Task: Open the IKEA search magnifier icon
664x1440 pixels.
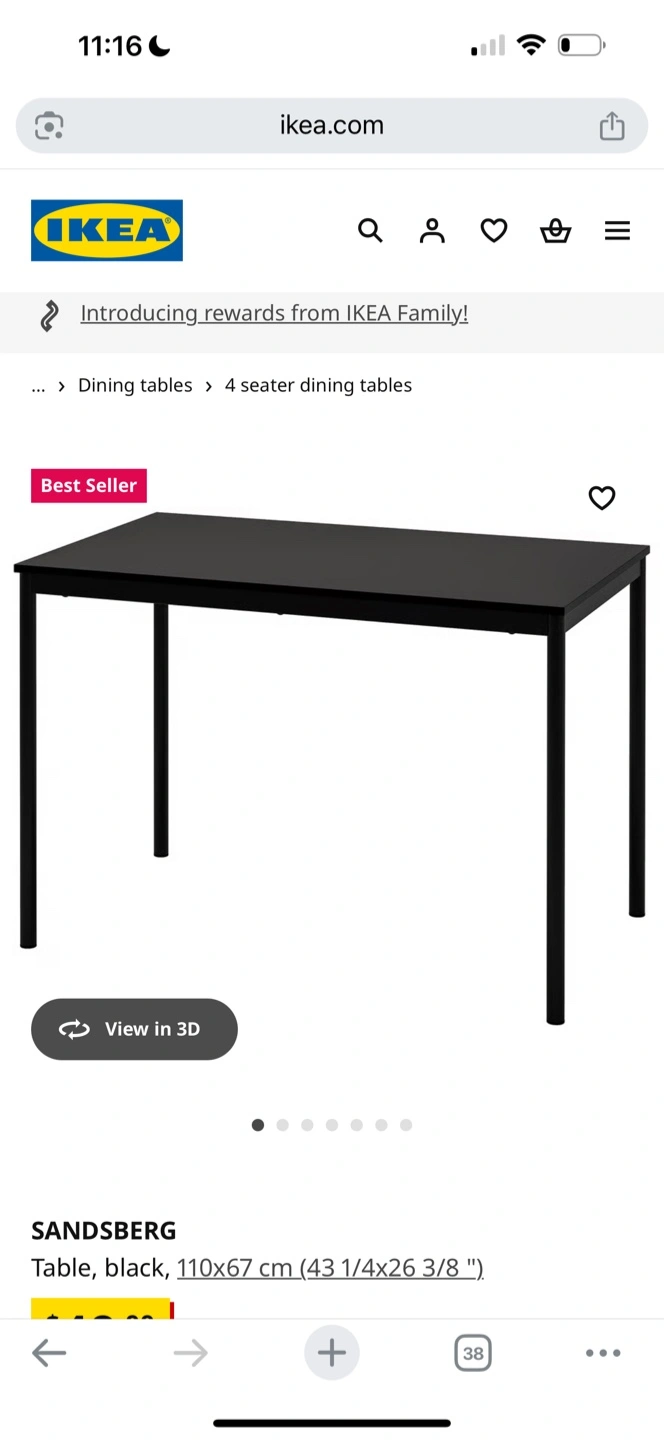Action: (370, 231)
